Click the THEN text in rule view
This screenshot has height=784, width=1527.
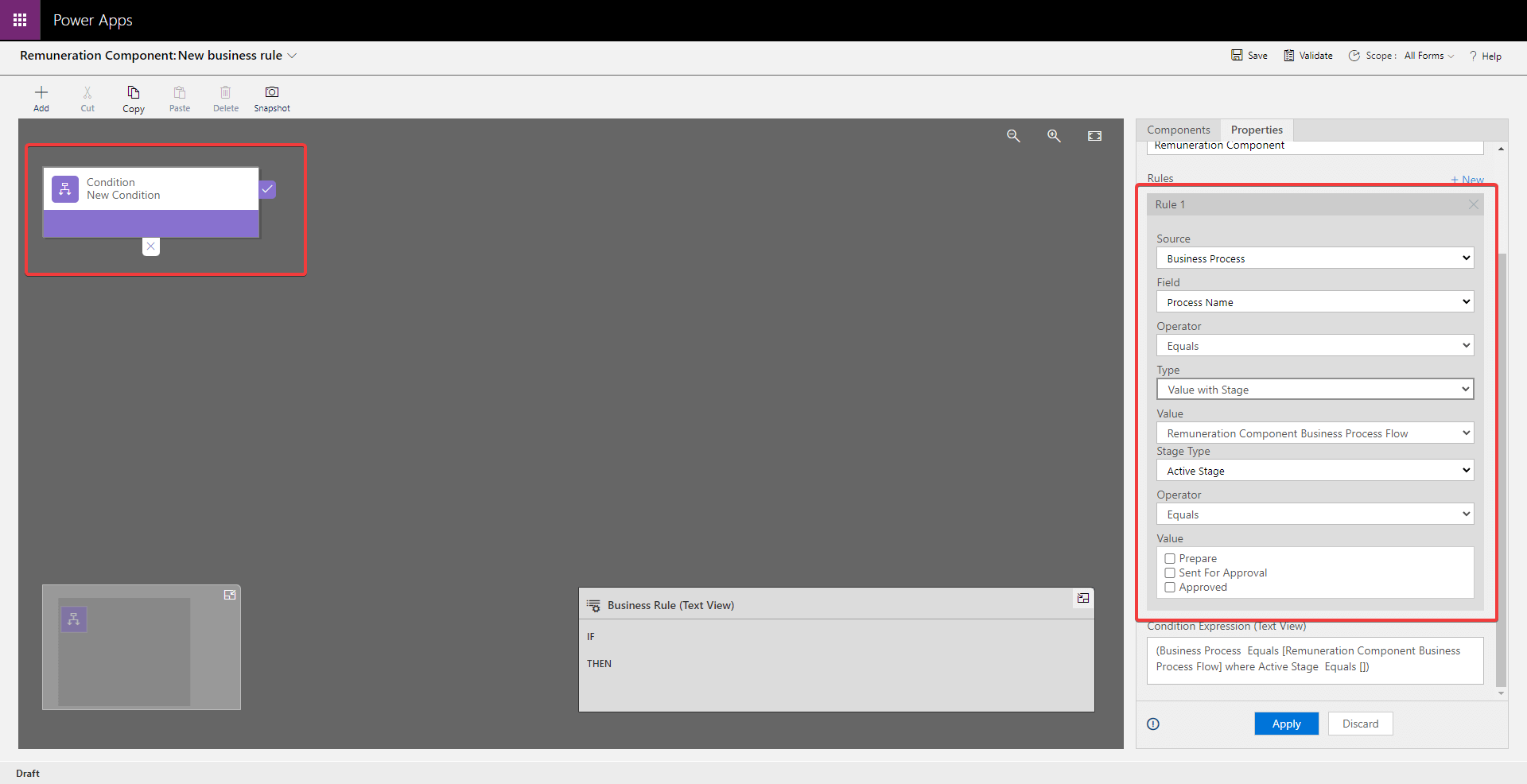click(x=599, y=664)
